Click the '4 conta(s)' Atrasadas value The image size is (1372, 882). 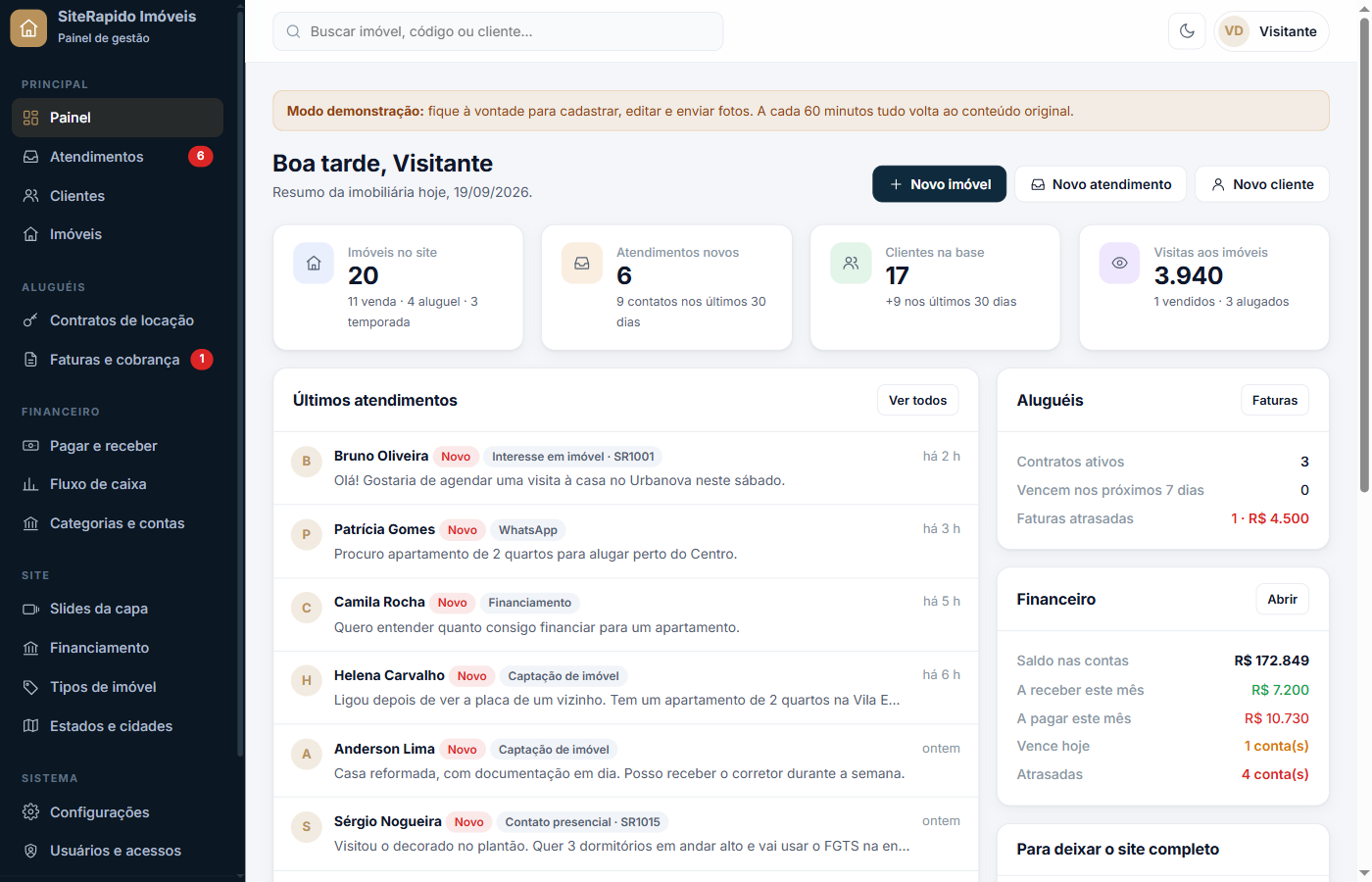[1275, 774]
